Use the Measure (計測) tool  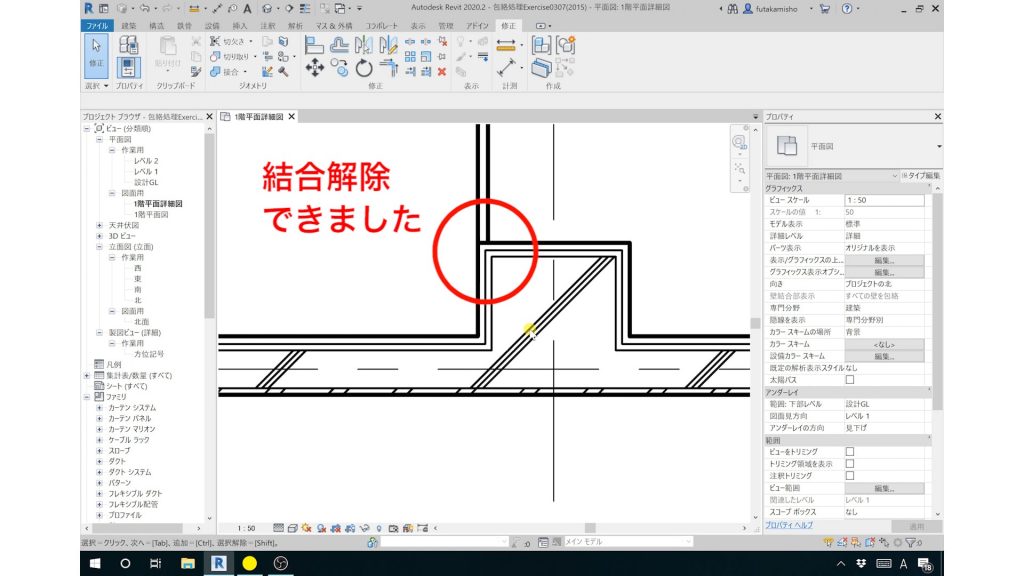tap(507, 46)
